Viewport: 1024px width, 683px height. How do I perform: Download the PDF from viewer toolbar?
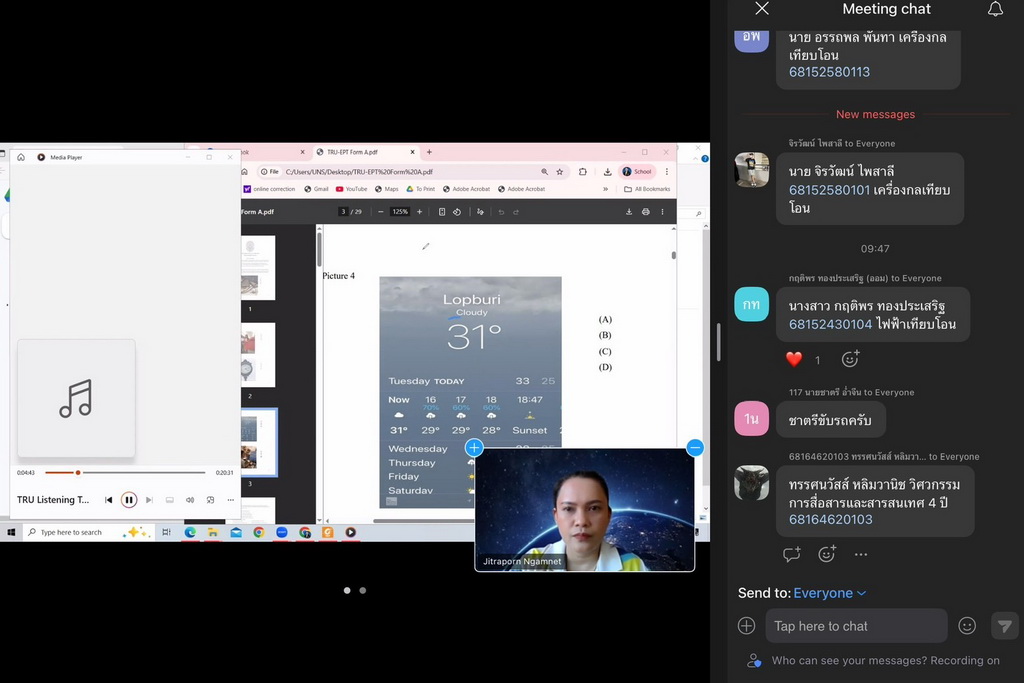coord(629,212)
